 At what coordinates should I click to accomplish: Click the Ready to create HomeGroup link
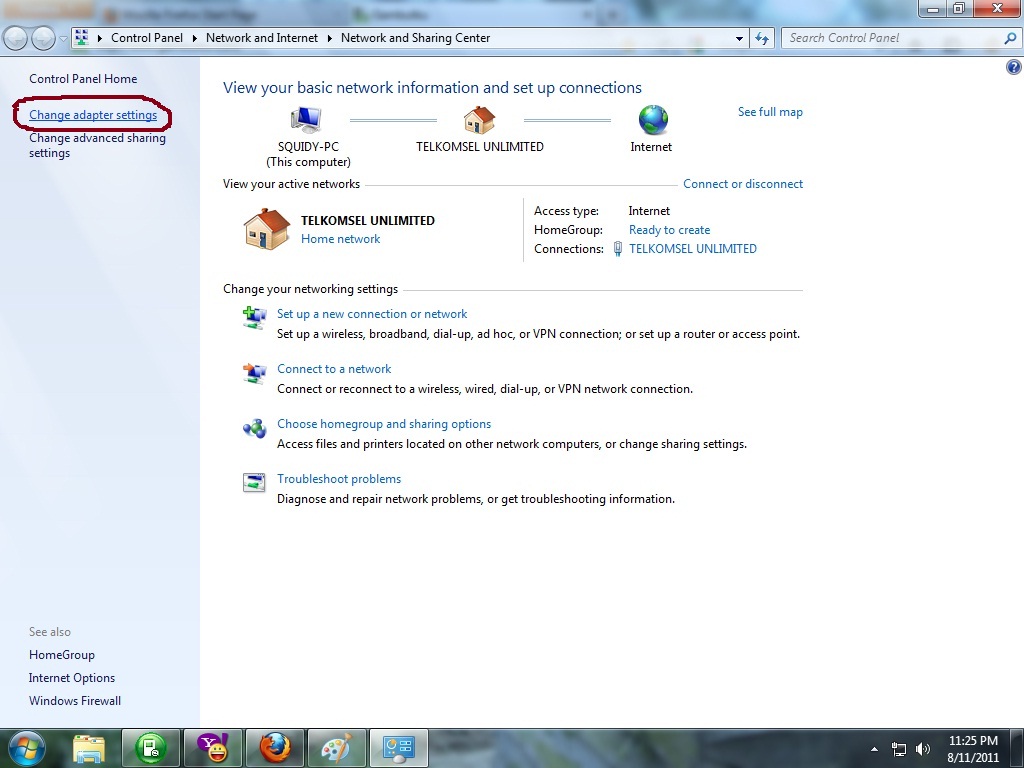click(x=669, y=230)
